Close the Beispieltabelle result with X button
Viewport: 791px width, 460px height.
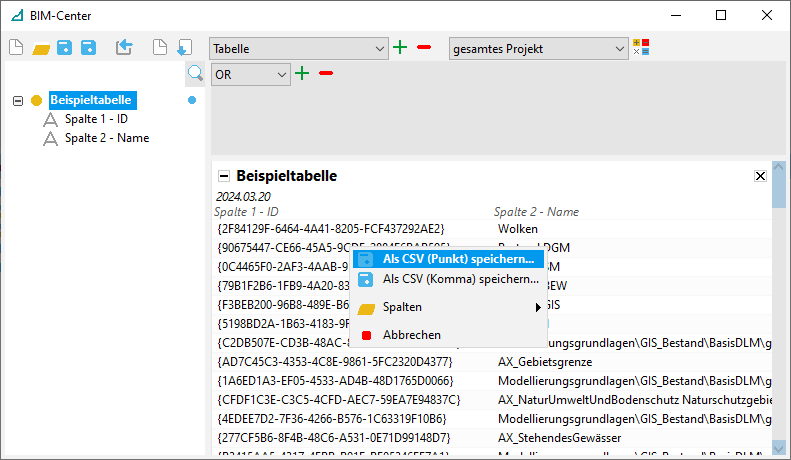tap(760, 176)
